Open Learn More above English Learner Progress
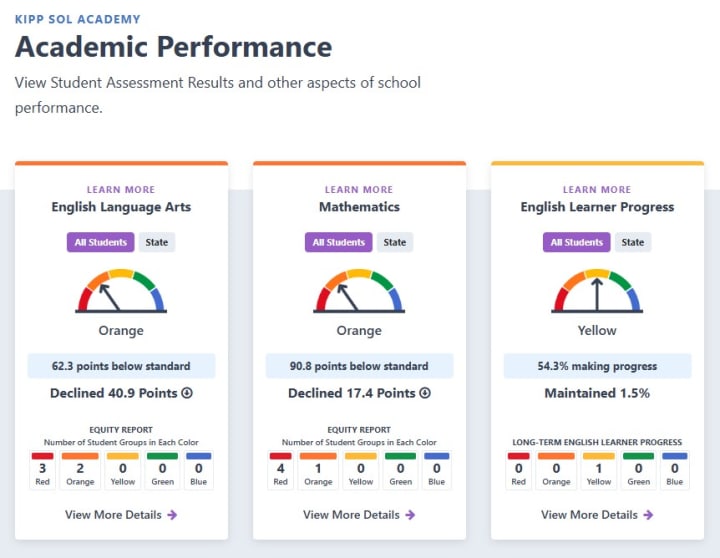This screenshot has width=720, height=558. click(x=597, y=189)
